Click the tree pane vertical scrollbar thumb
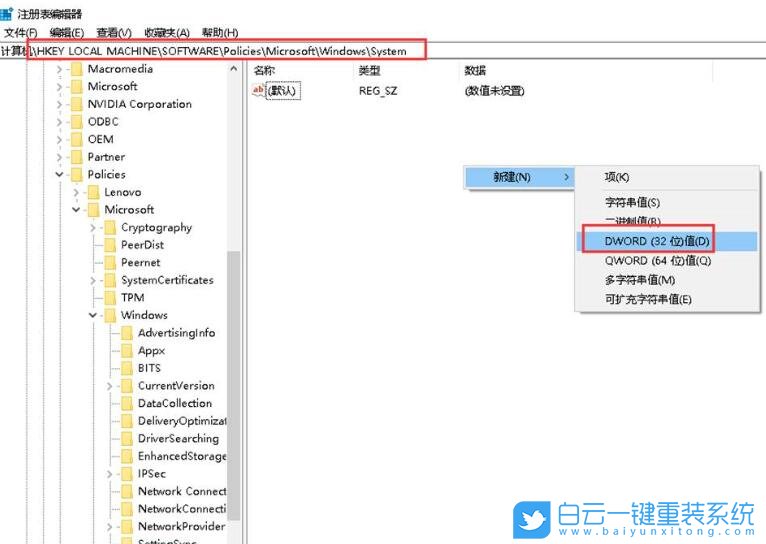The height and width of the screenshot is (544, 766). coord(234,386)
